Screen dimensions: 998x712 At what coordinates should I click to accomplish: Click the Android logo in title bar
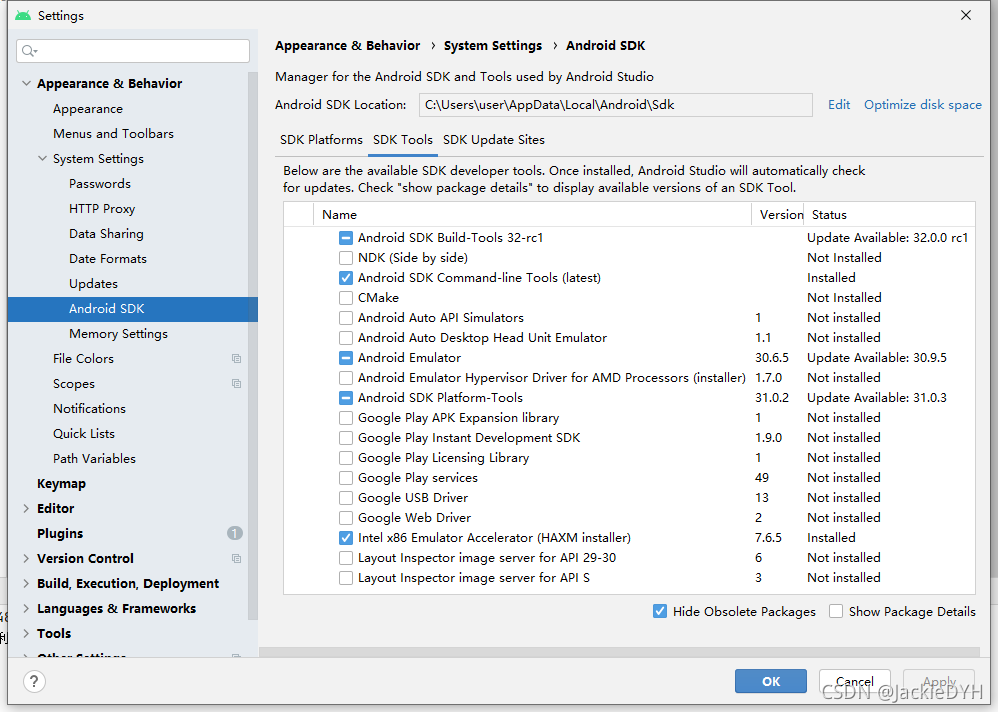click(23, 15)
